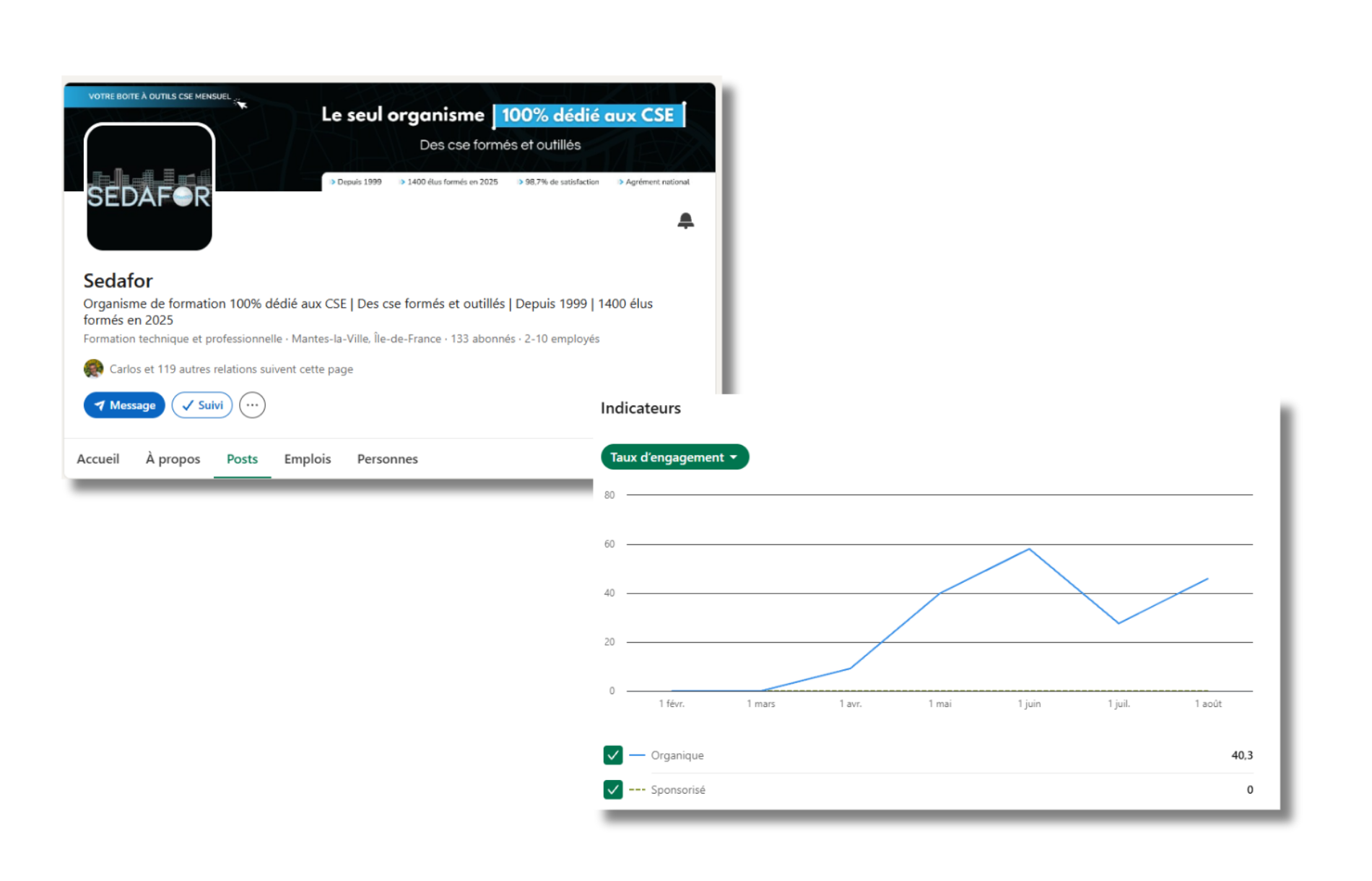Switch to the Accueil tab

98,459
